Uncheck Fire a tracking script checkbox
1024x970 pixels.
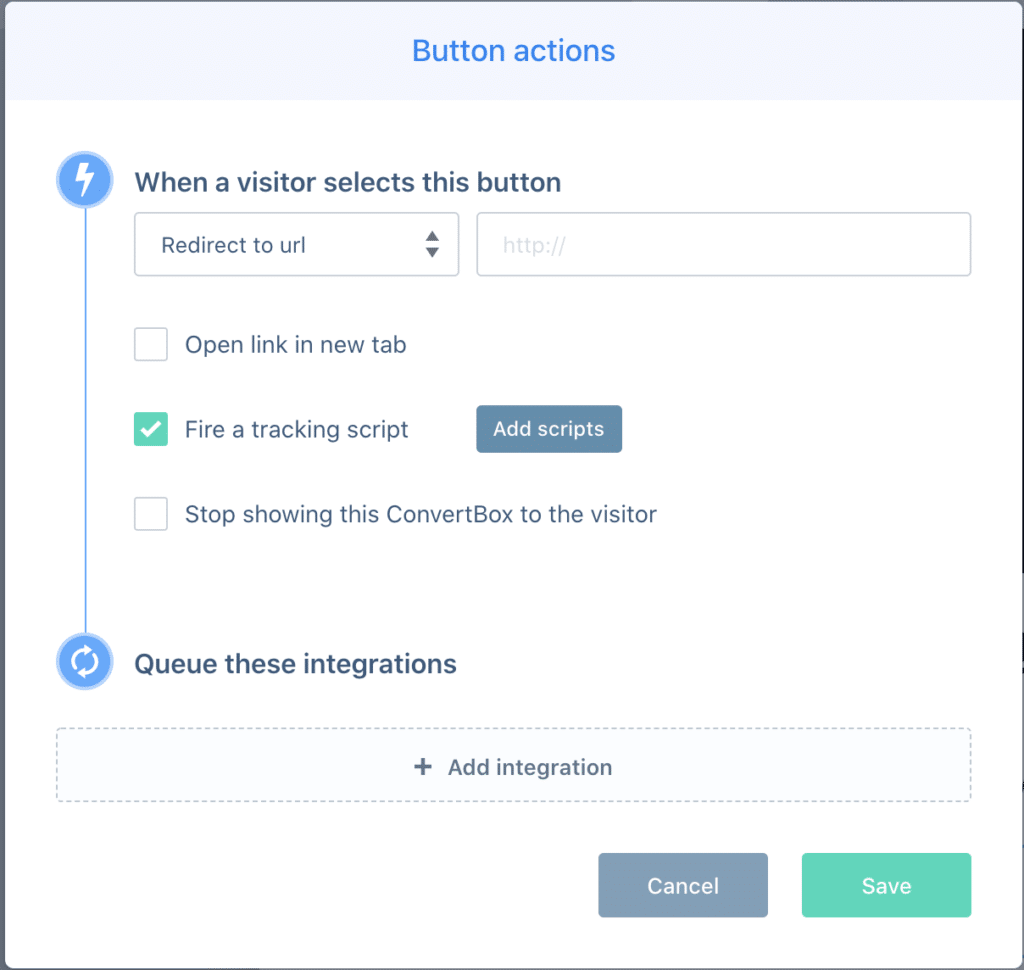coord(151,429)
